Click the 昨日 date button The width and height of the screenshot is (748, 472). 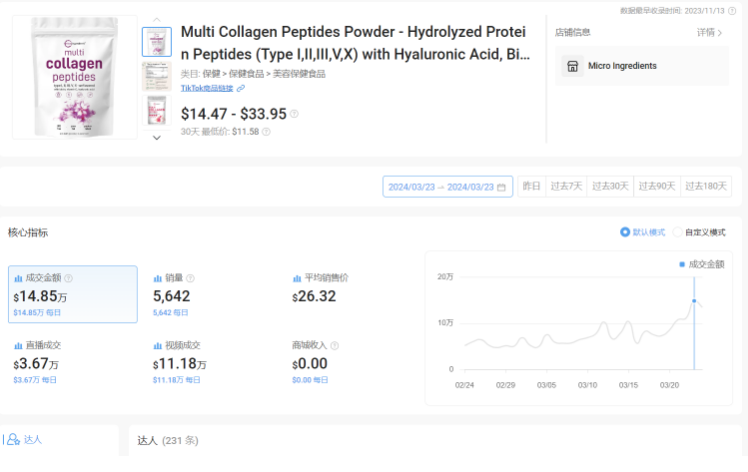531,186
